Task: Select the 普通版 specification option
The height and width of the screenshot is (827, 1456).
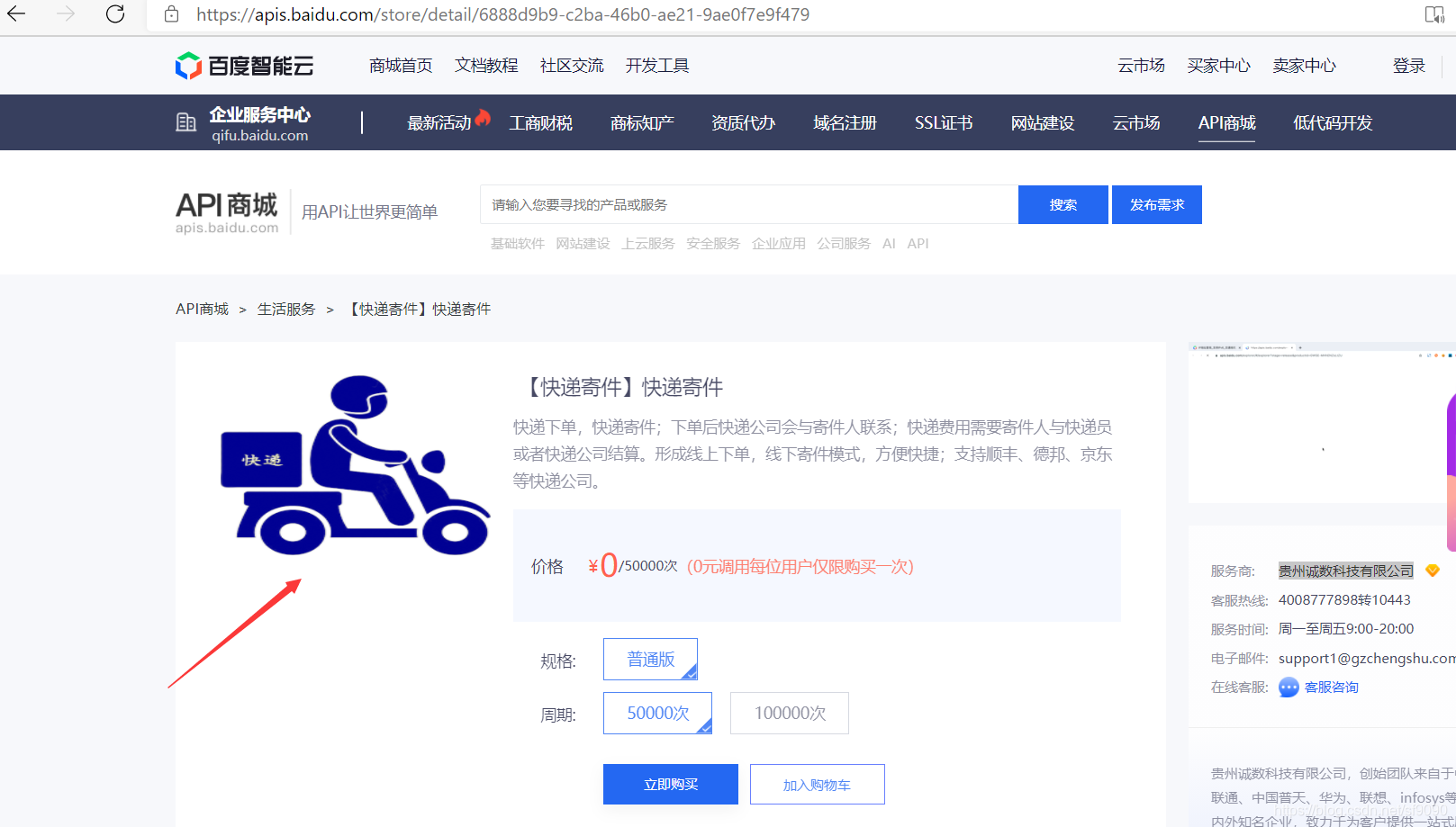Action: 650,659
